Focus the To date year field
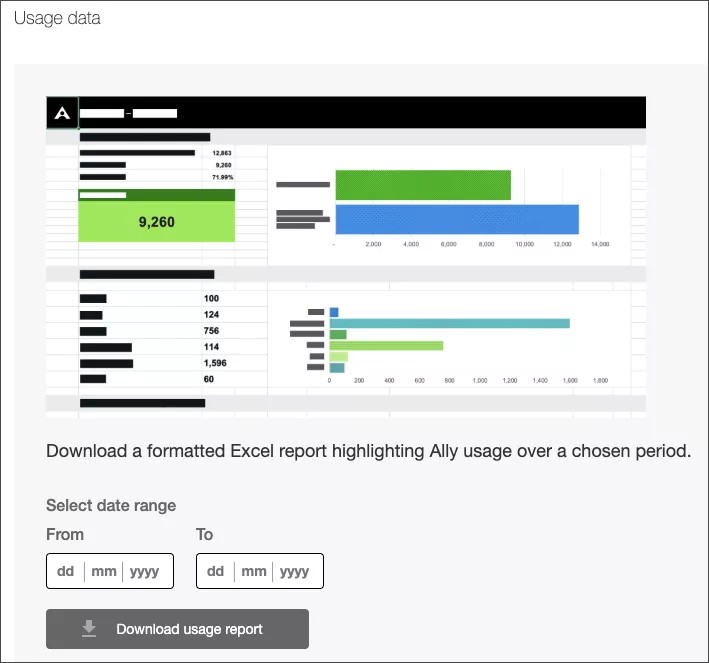This screenshot has height=663, width=709. click(295, 572)
